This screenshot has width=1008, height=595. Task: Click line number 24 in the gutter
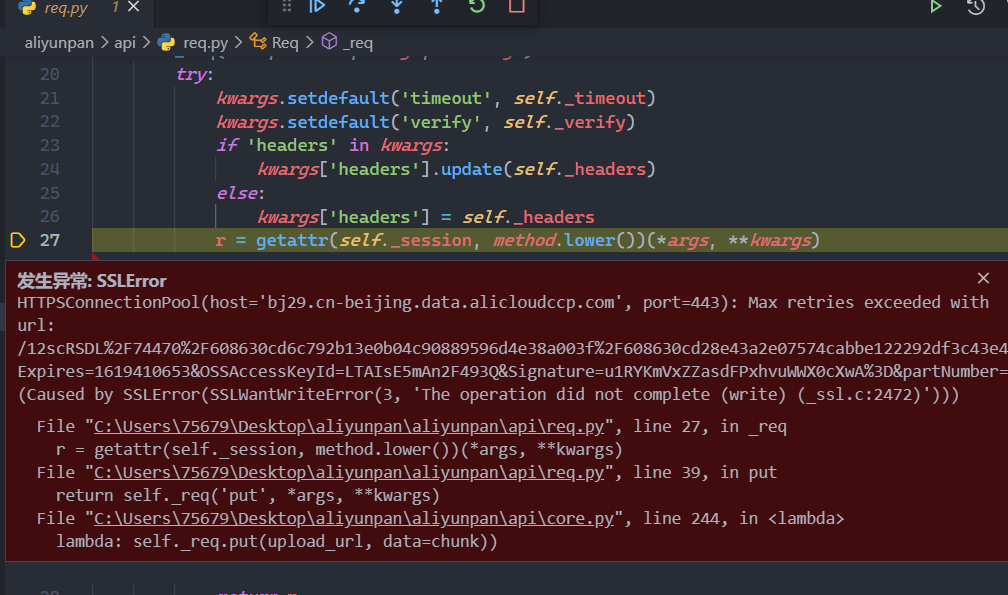[52, 168]
